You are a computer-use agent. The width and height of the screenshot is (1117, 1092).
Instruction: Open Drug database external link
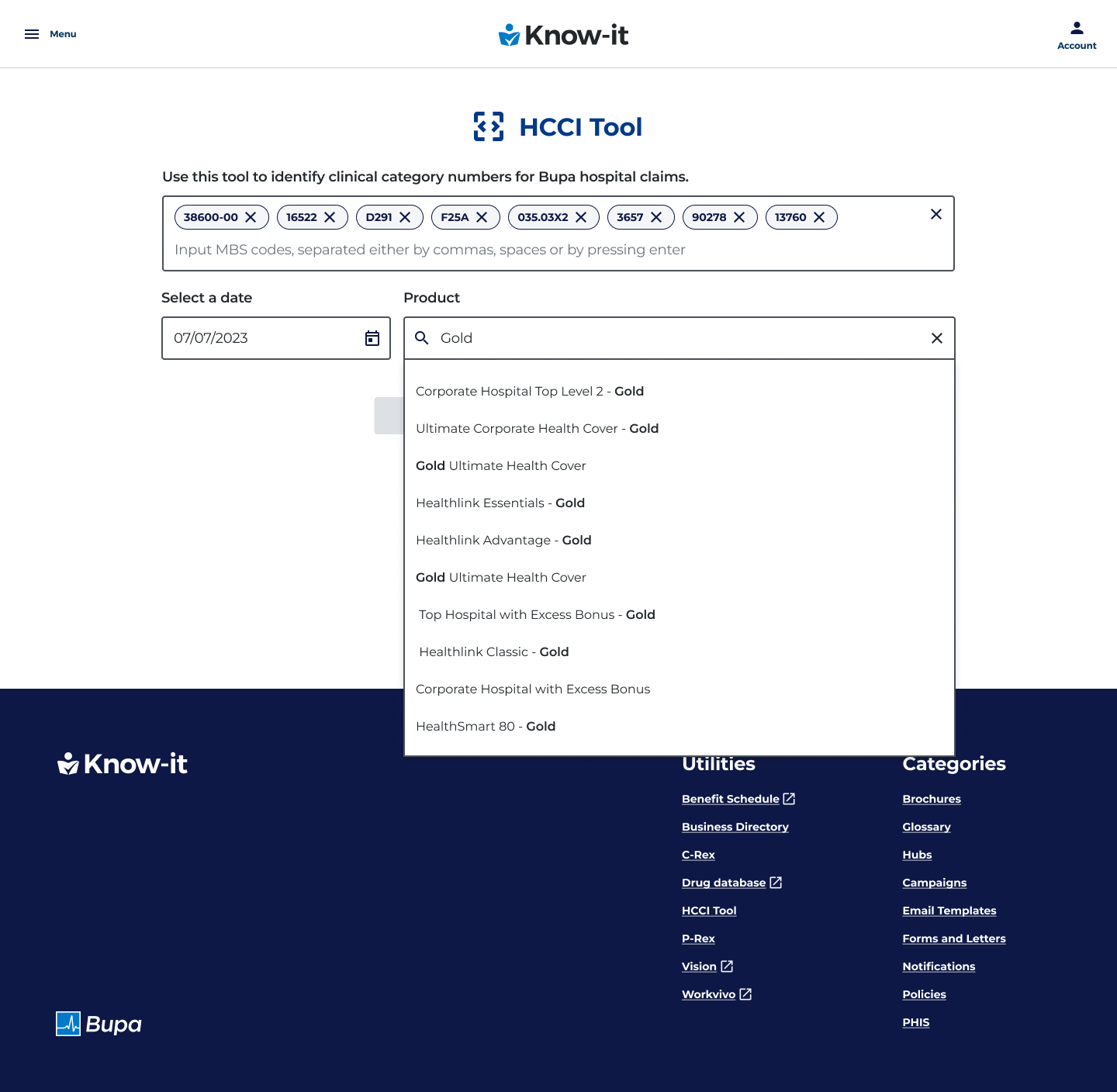[x=724, y=883]
